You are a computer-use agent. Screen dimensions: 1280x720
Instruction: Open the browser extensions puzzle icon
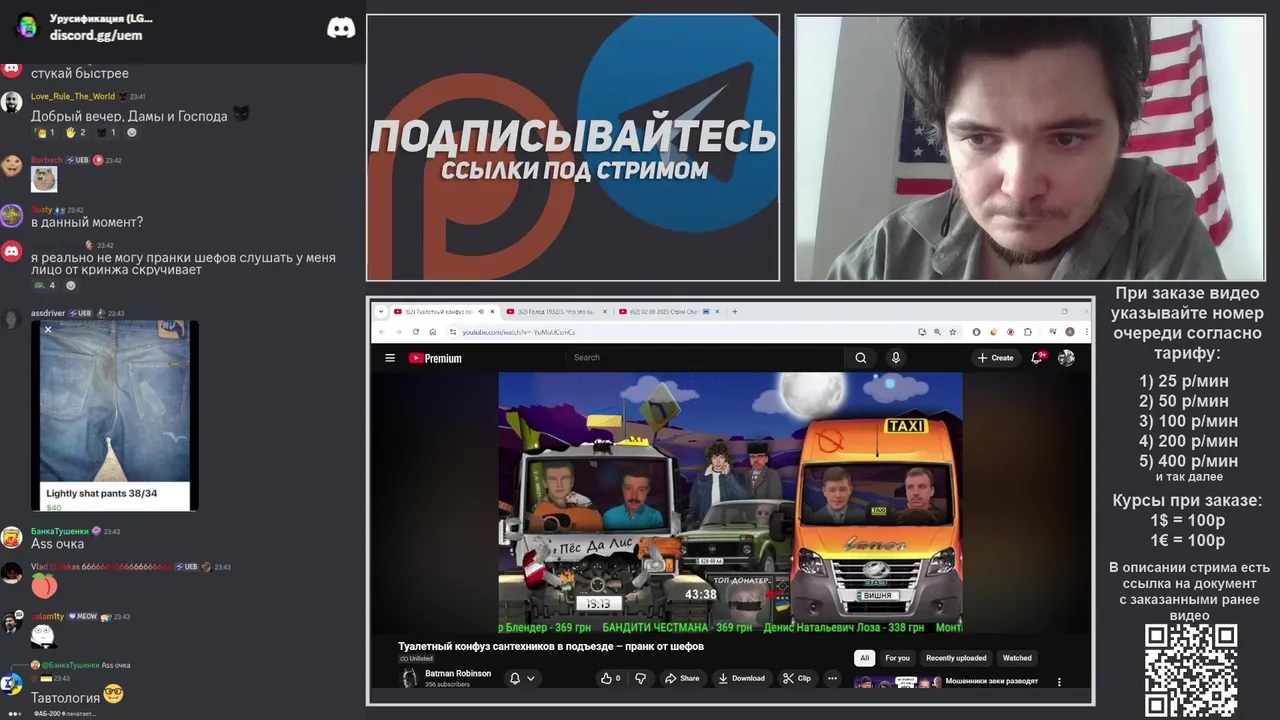click(x=1028, y=331)
